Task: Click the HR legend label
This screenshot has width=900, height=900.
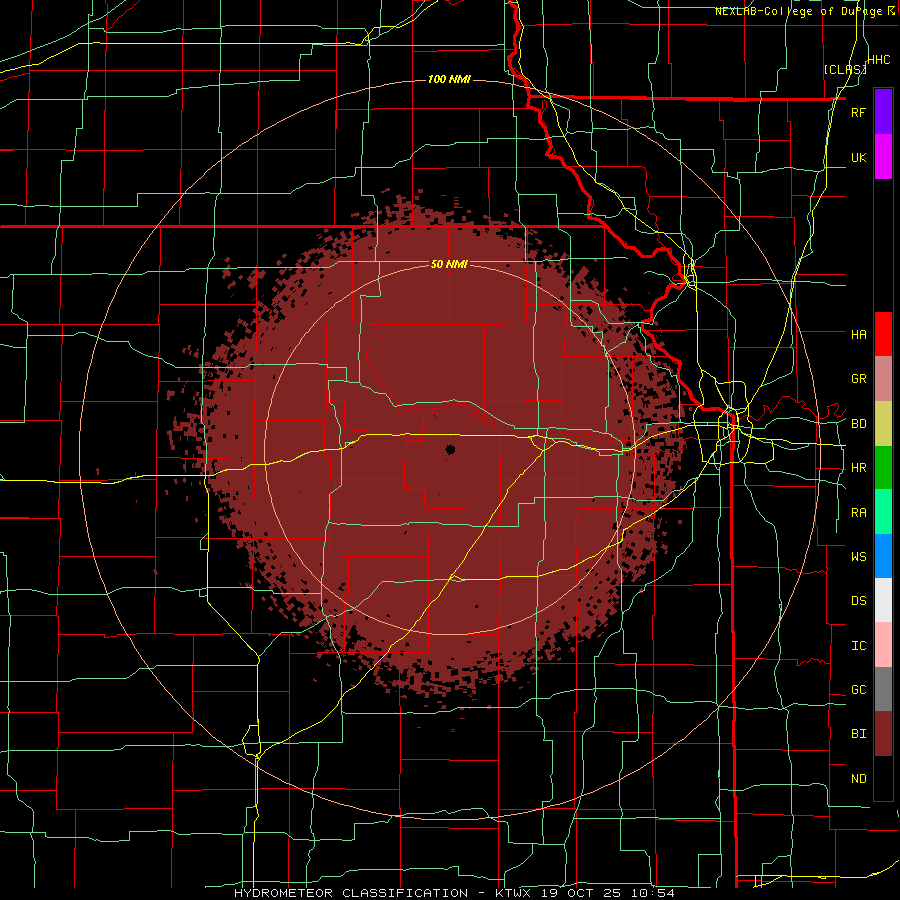Action: (x=858, y=468)
